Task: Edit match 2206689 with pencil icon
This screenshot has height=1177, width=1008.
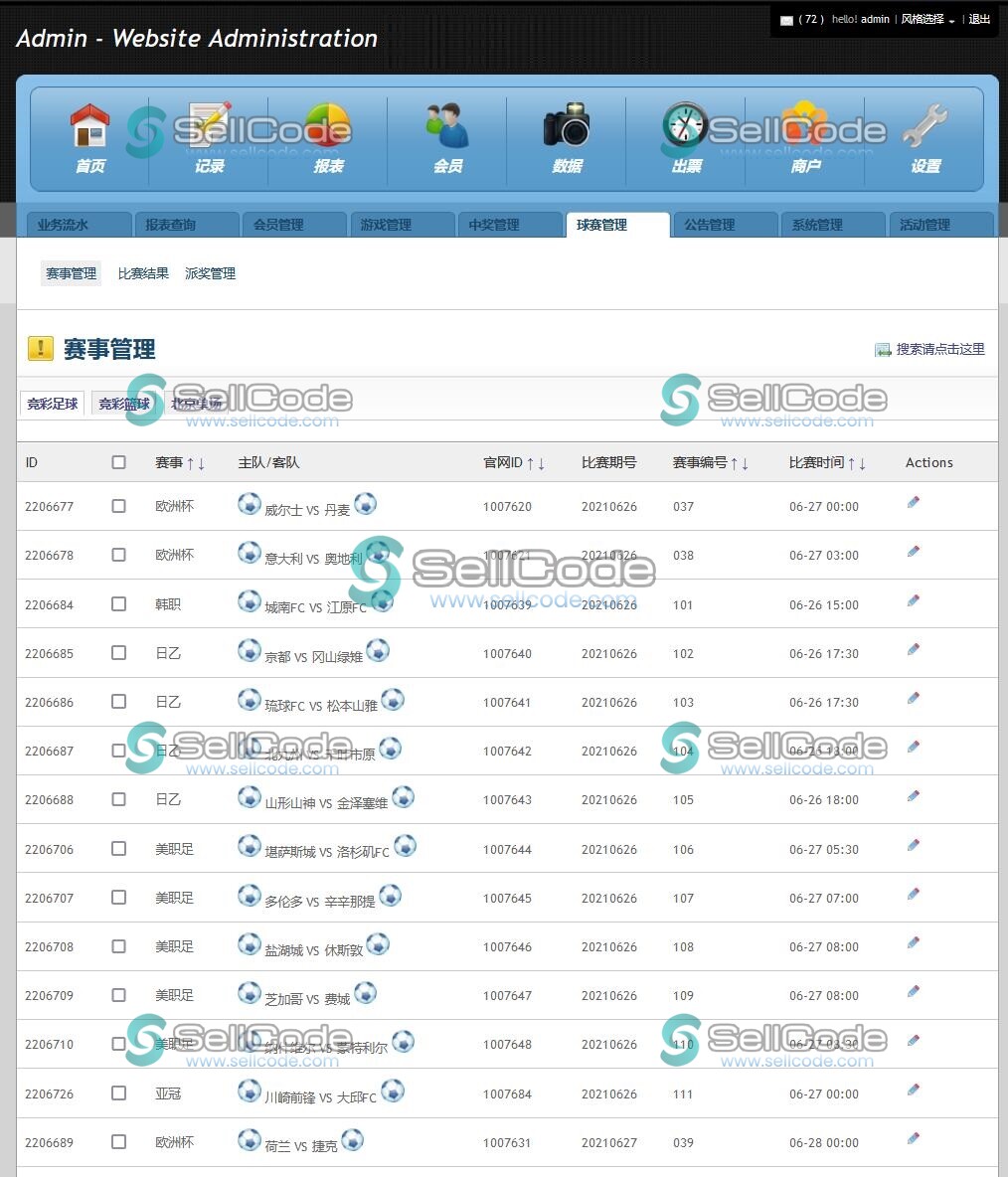Action: pyautogui.click(x=914, y=1138)
